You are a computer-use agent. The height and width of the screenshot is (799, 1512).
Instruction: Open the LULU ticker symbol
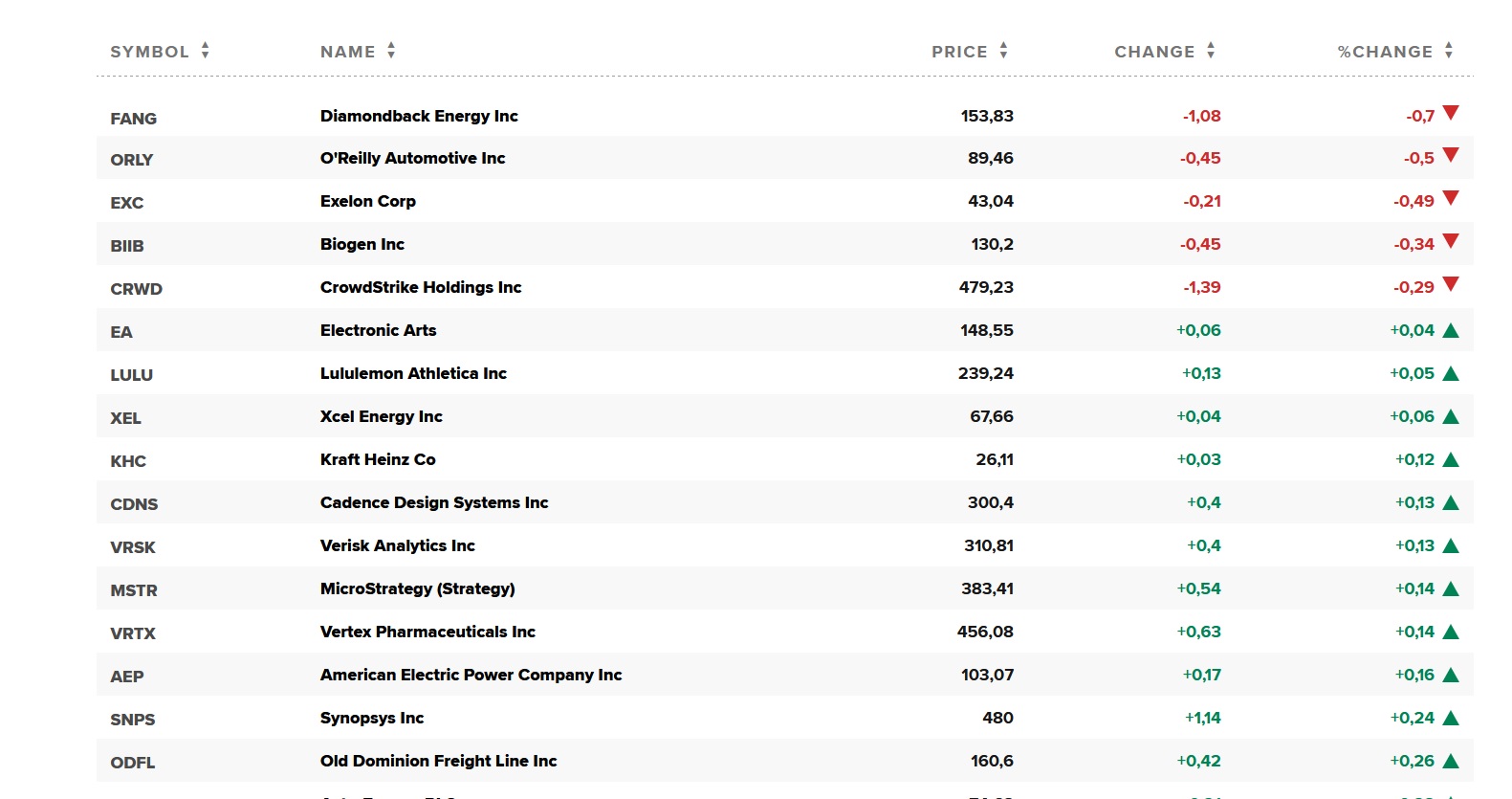pyautogui.click(x=132, y=375)
